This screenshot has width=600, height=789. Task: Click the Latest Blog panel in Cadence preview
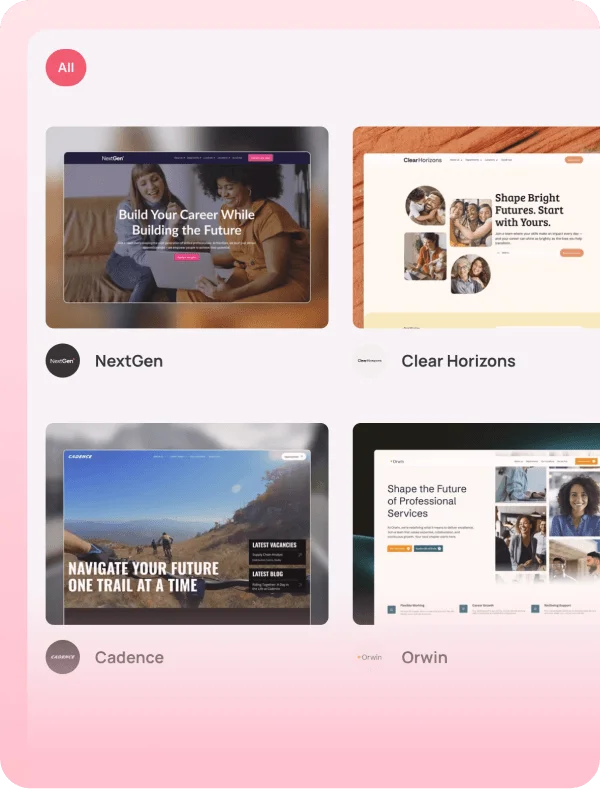[277, 580]
